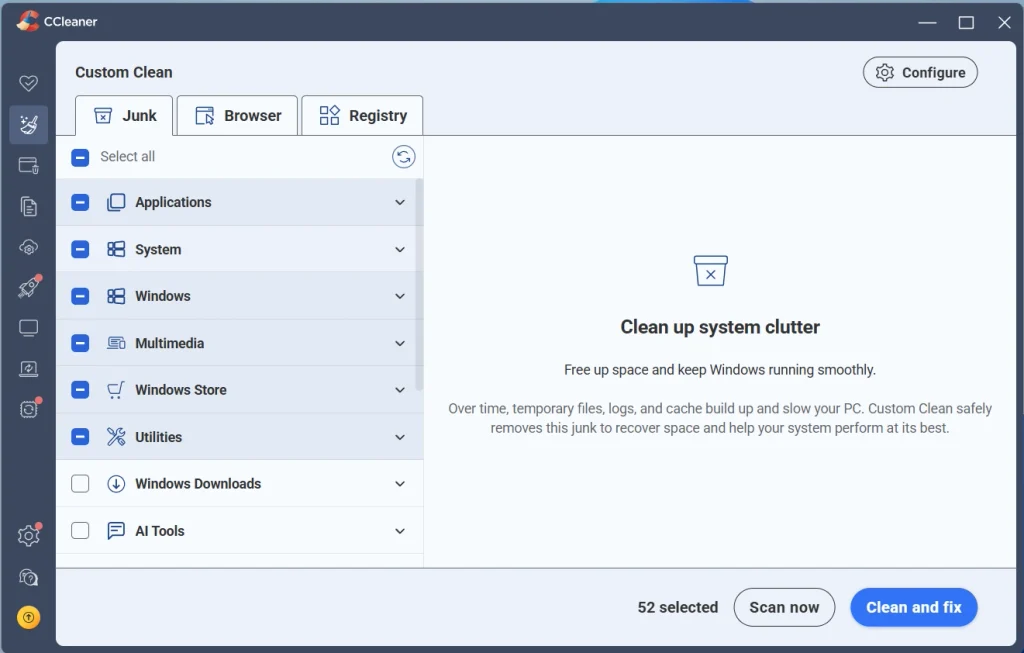The image size is (1024, 653).
Task: Open the laptop refresh updater icon
Action: 28,369
